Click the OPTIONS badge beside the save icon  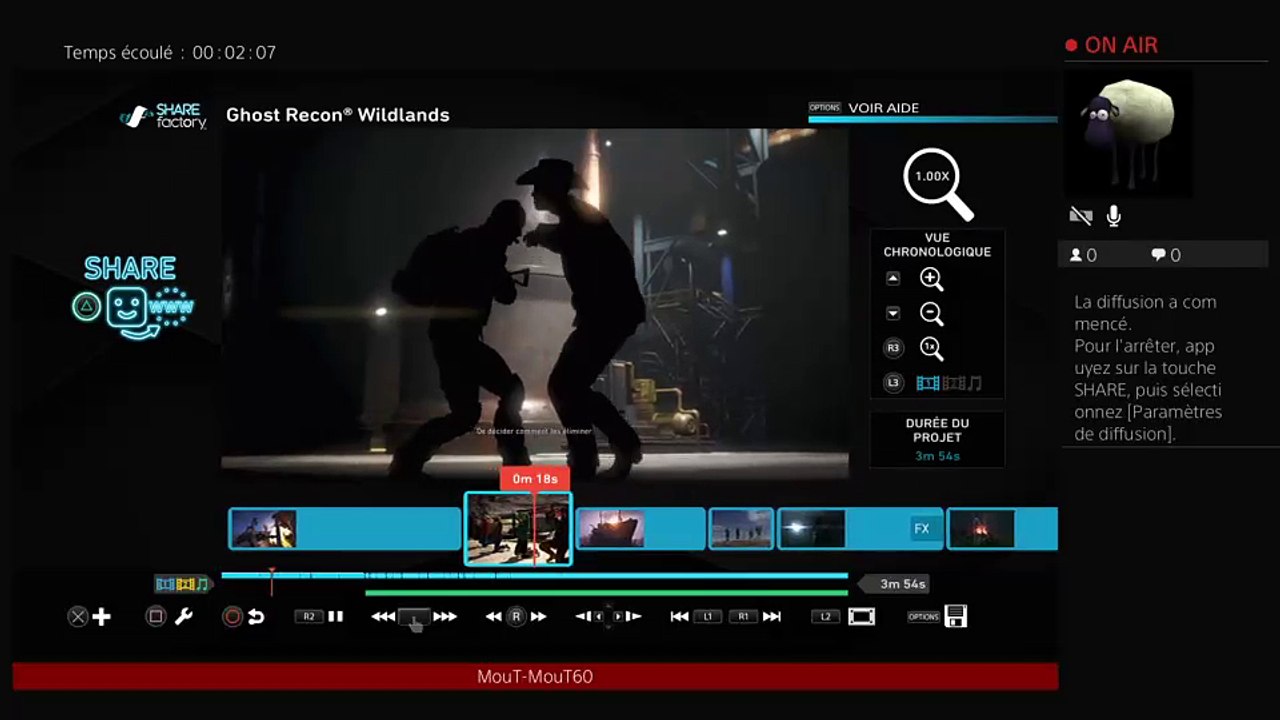click(x=923, y=617)
